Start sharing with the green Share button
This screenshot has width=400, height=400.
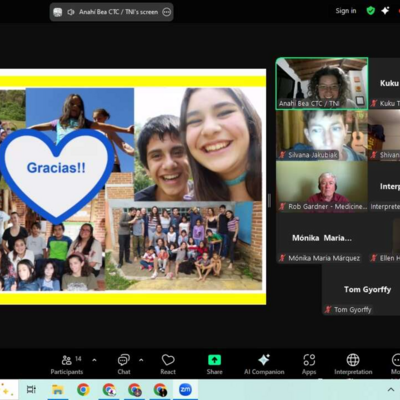click(214, 365)
